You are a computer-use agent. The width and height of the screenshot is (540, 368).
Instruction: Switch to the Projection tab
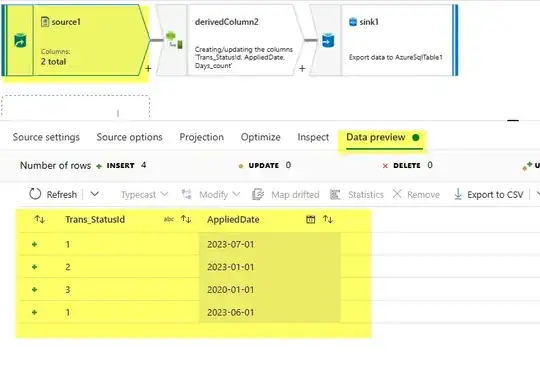point(201,137)
